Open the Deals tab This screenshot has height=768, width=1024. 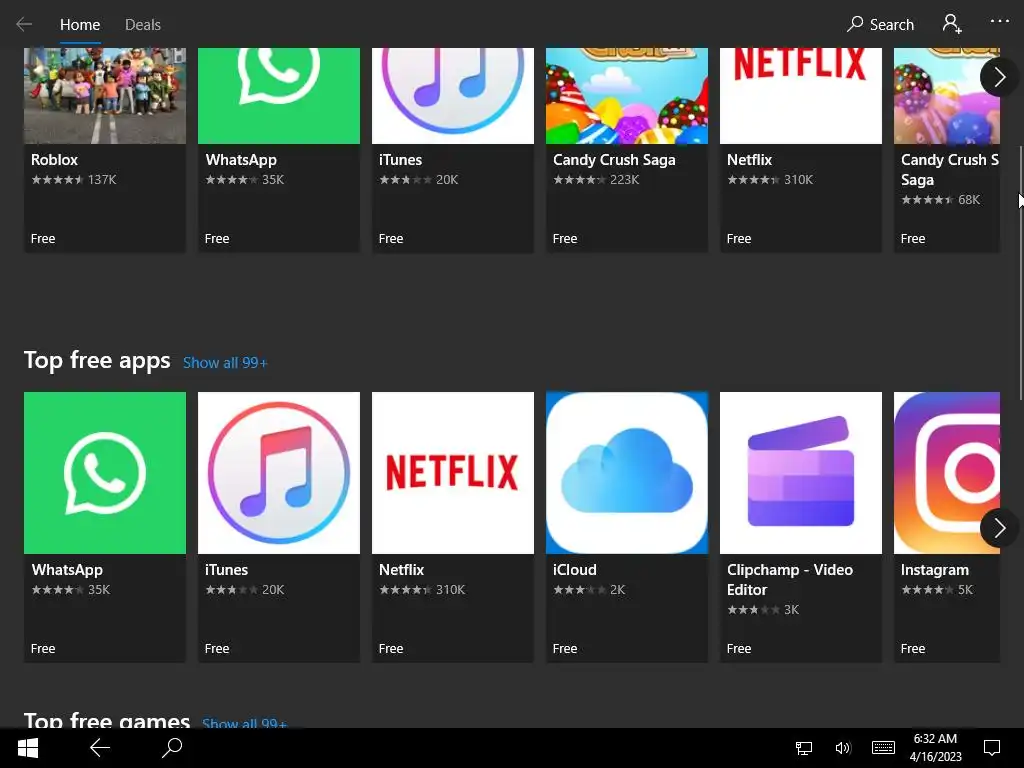pos(142,25)
